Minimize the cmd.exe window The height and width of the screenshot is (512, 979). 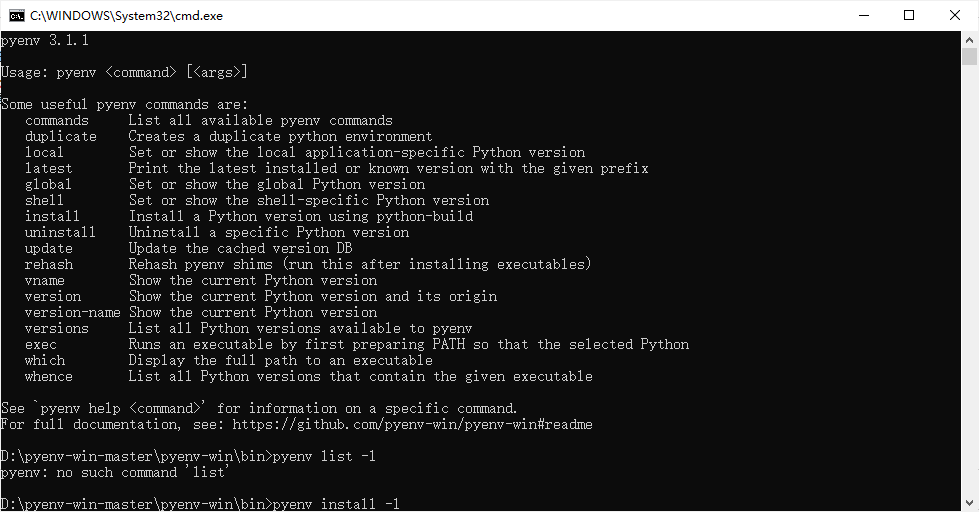862,15
